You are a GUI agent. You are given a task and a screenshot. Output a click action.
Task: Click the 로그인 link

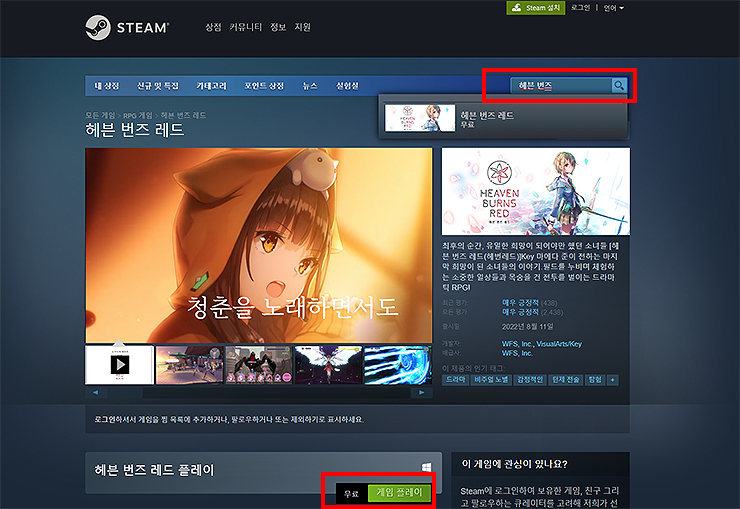click(580, 8)
